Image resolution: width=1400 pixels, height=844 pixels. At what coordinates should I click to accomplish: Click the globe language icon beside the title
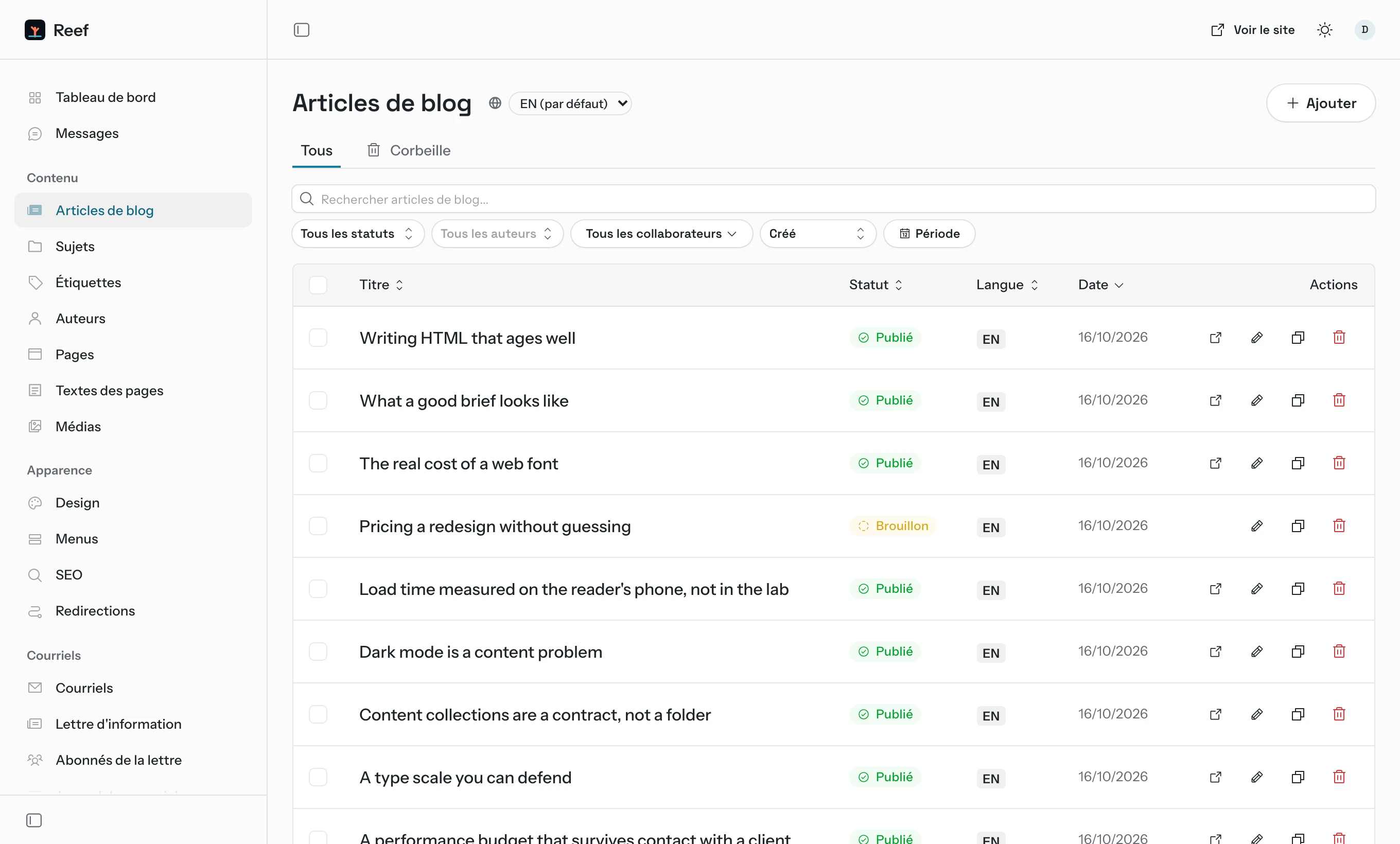point(495,103)
